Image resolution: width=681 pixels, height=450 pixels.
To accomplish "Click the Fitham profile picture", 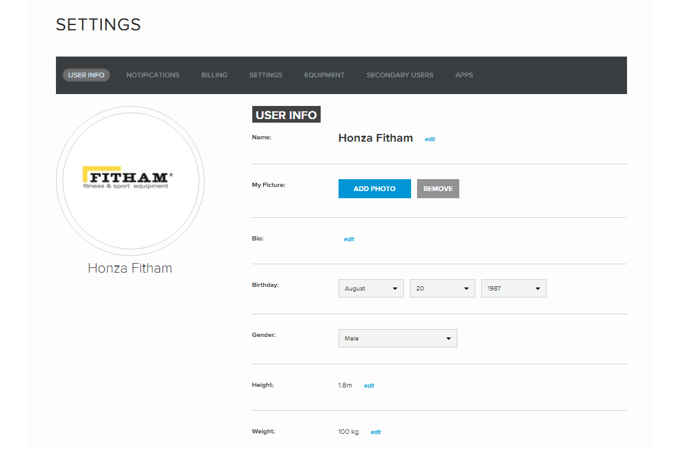I will pos(130,180).
